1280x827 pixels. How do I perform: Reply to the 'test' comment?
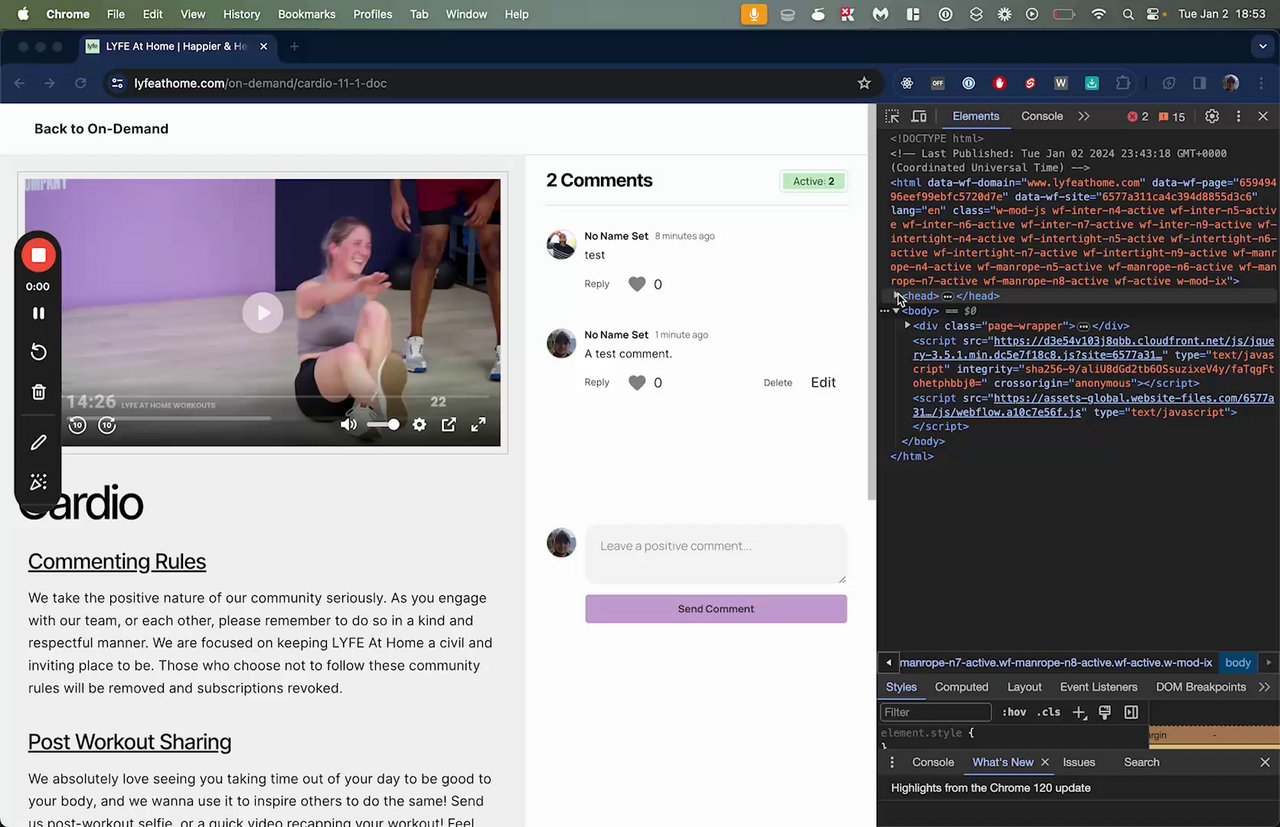[x=597, y=284]
